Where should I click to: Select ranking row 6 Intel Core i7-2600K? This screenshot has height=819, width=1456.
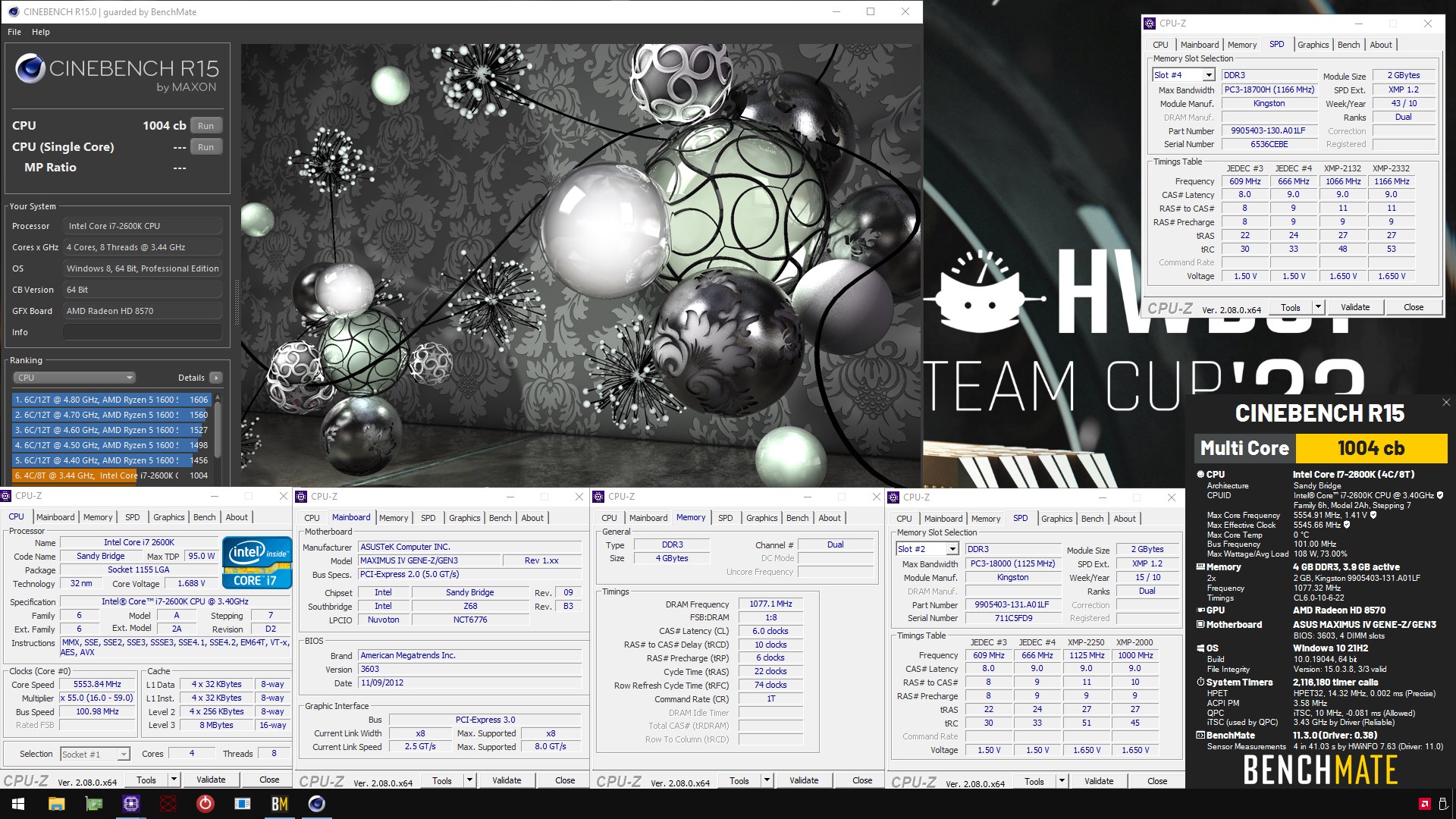(111, 475)
